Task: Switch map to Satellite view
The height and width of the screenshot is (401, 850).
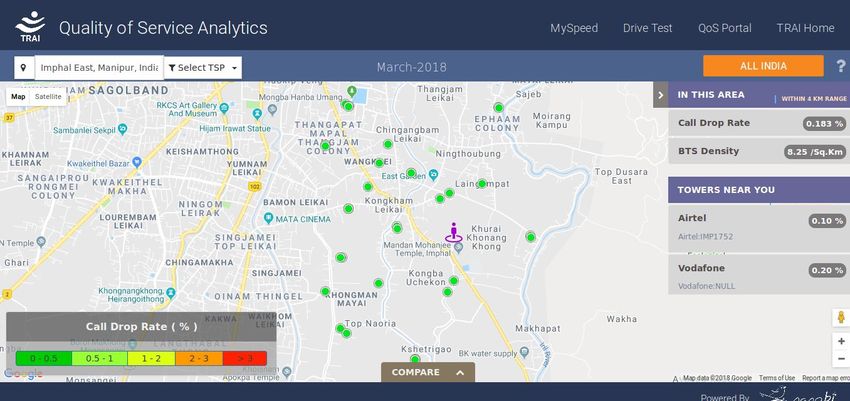Action: tap(48, 97)
